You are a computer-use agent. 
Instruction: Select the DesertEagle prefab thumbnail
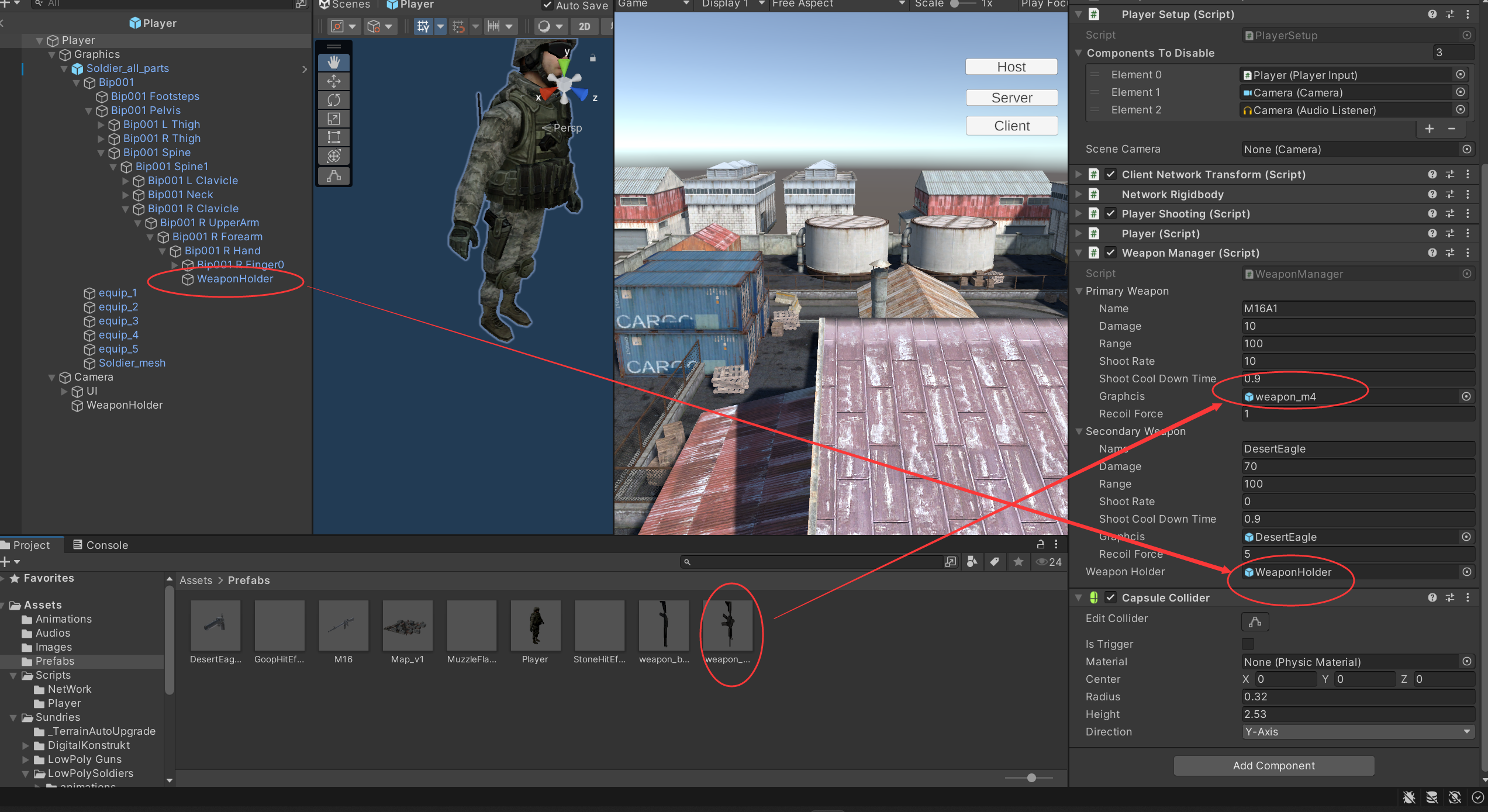(215, 625)
